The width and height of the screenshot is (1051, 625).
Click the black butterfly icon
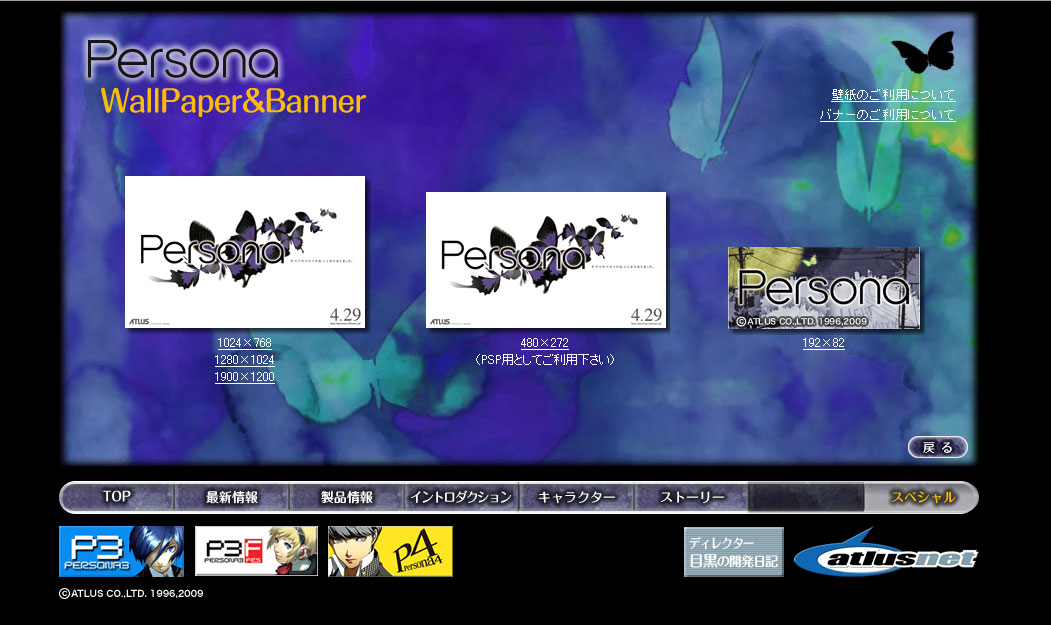pyautogui.click(x=922, y=53)
